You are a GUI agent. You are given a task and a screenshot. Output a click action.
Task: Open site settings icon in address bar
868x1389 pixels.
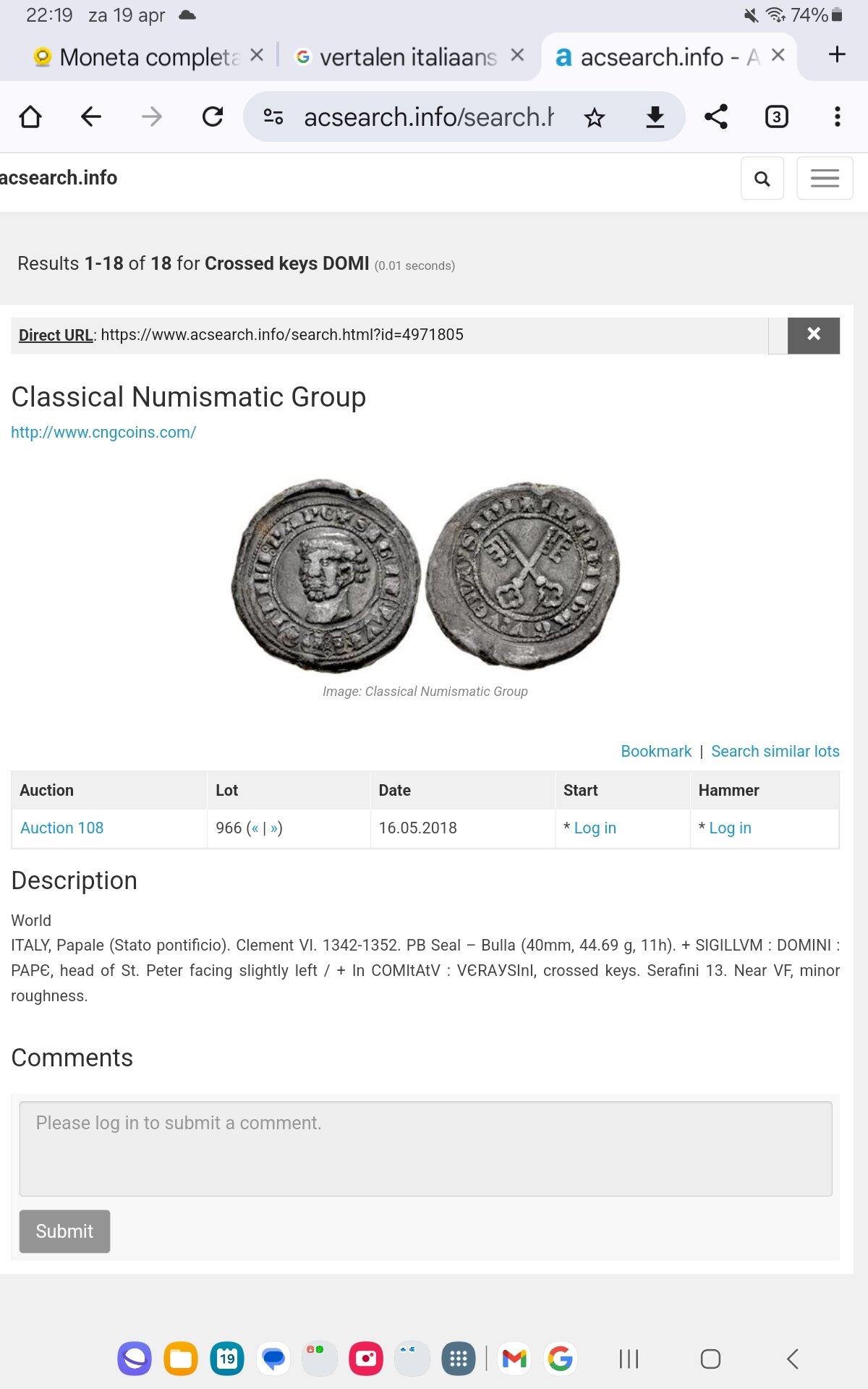[273, 116]
